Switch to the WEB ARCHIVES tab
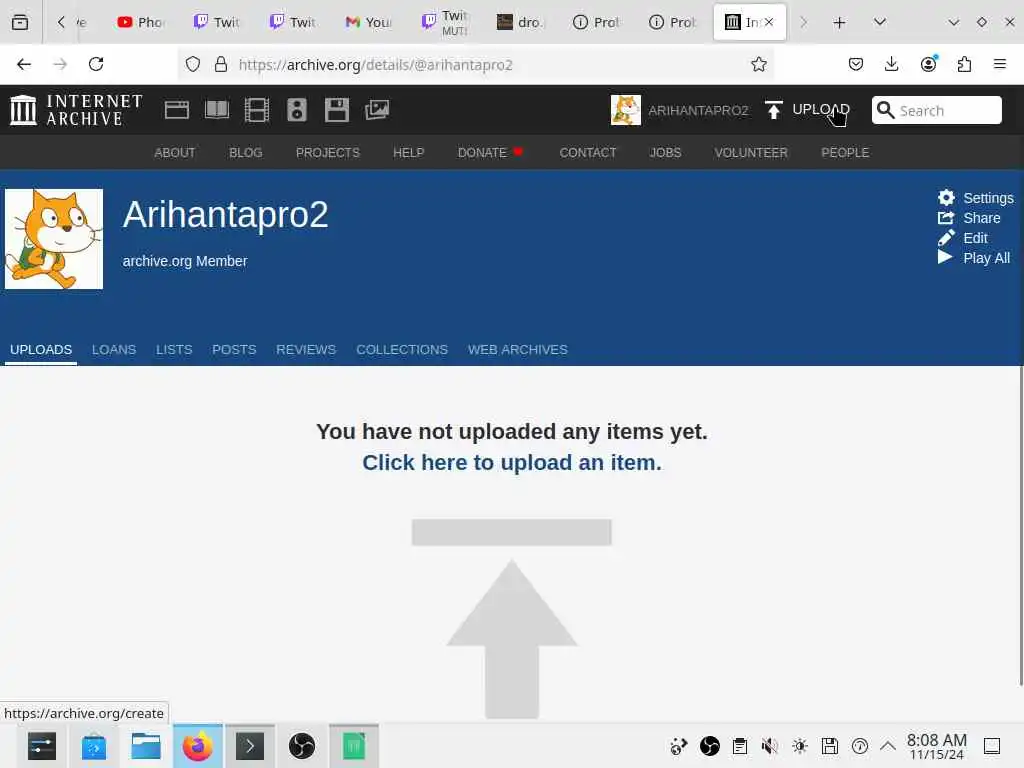1024x768 pixels. (x=517, y=350)
